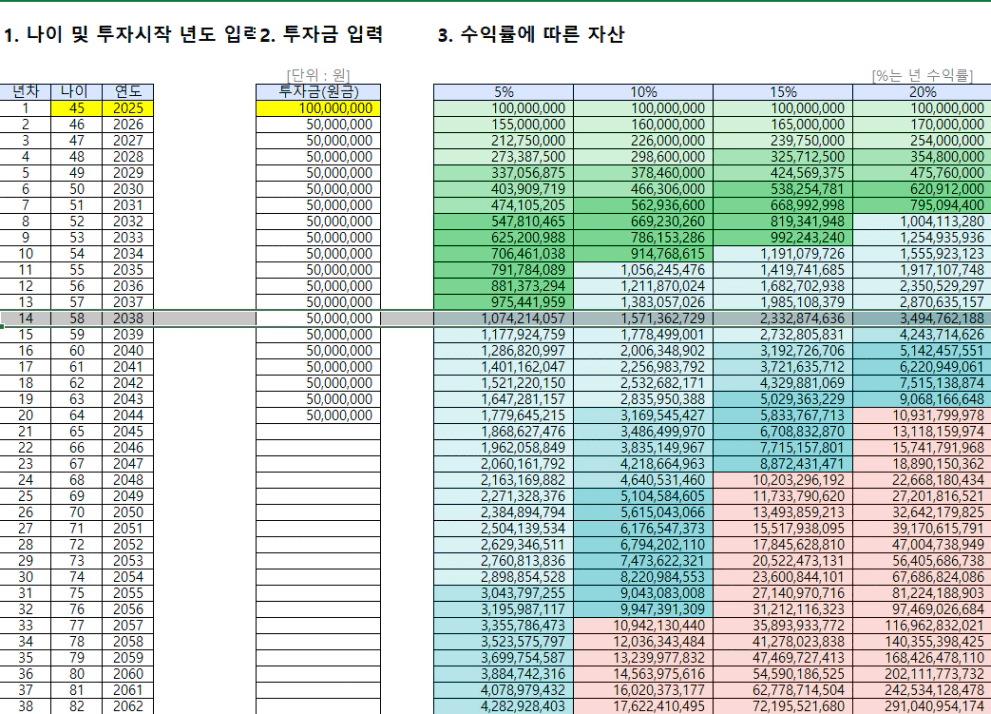The image size is (991, 714).
Task: Click age cell 70
Action: (x=76, y=512)
